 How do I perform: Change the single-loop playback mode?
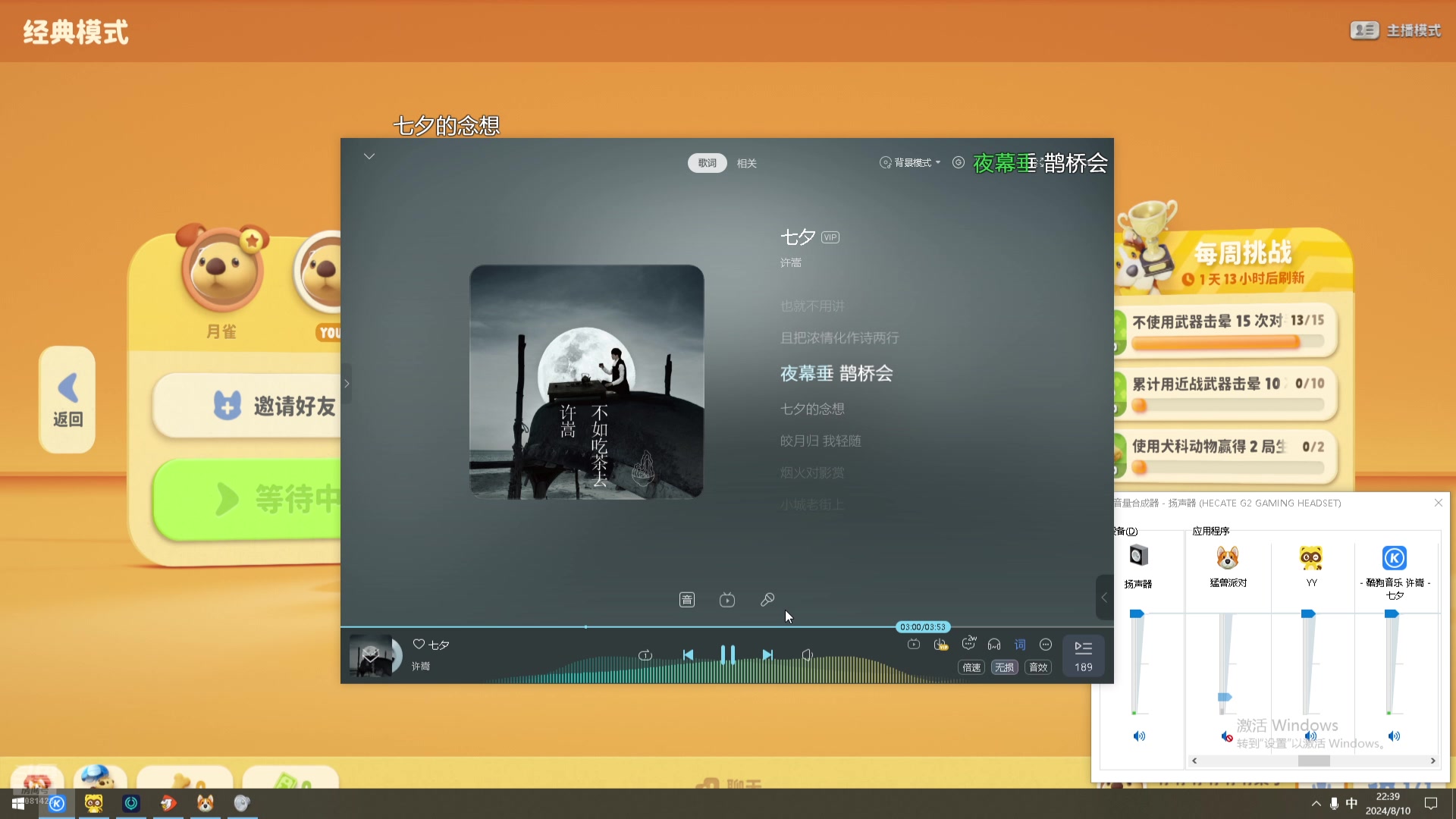645,655
